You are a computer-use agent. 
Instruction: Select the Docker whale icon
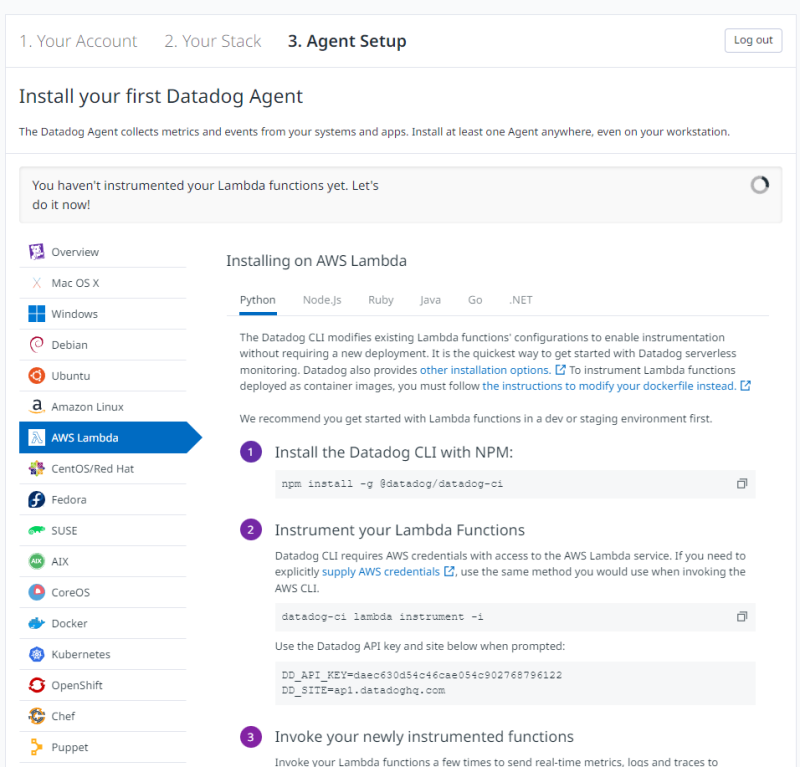(x=37, y=623)
